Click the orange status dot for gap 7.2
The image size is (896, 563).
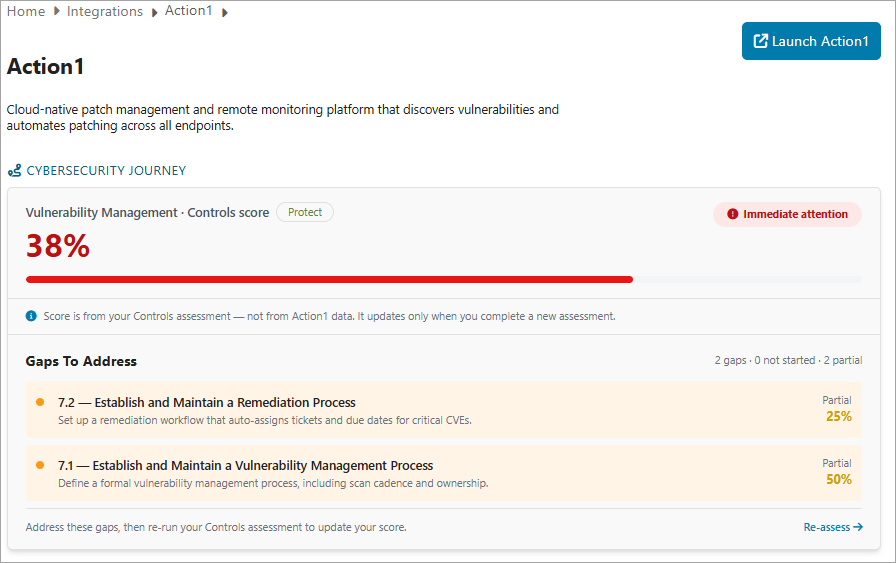(x=40, y=402)
